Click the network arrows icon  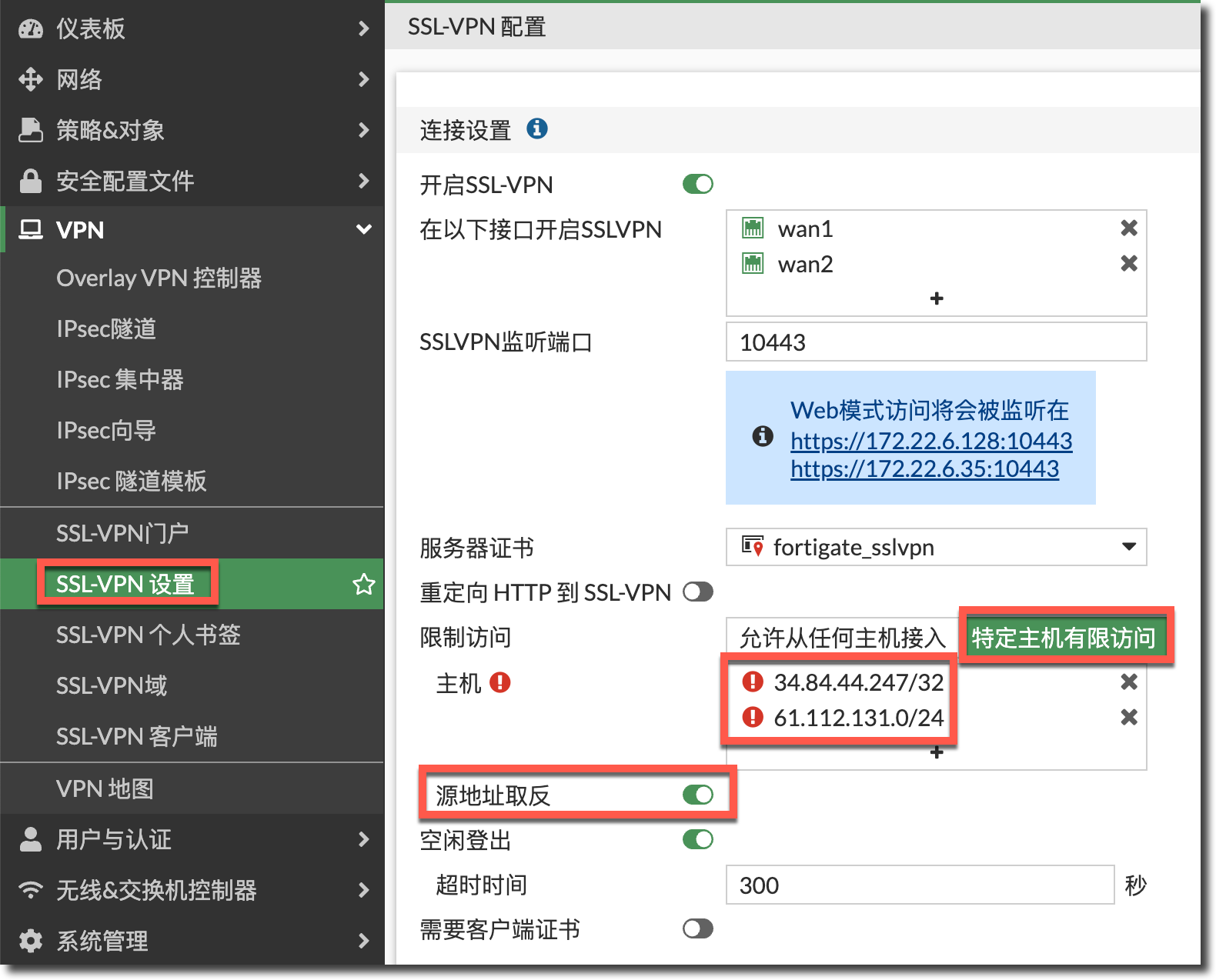(x=31, y=79)
